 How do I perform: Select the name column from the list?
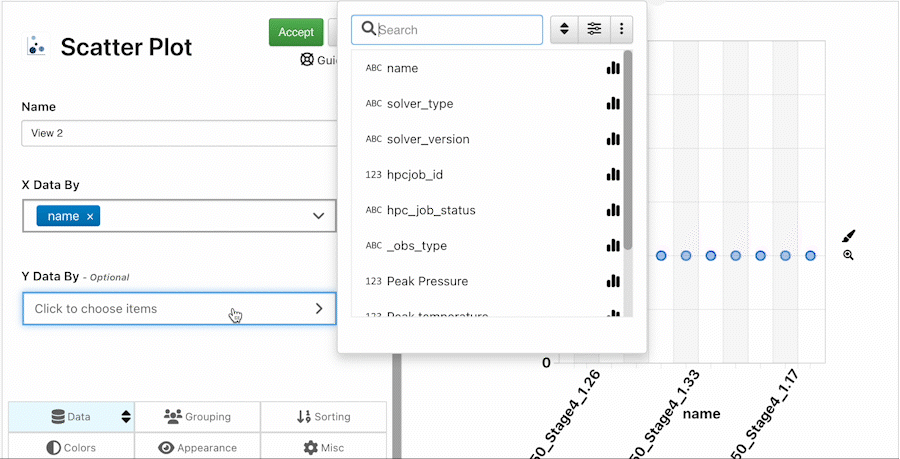tap(487, 68)
